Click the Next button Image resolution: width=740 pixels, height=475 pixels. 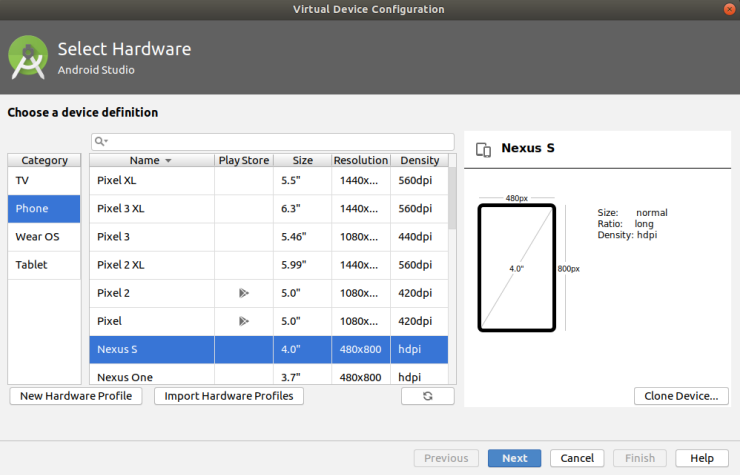coord(514,458)
